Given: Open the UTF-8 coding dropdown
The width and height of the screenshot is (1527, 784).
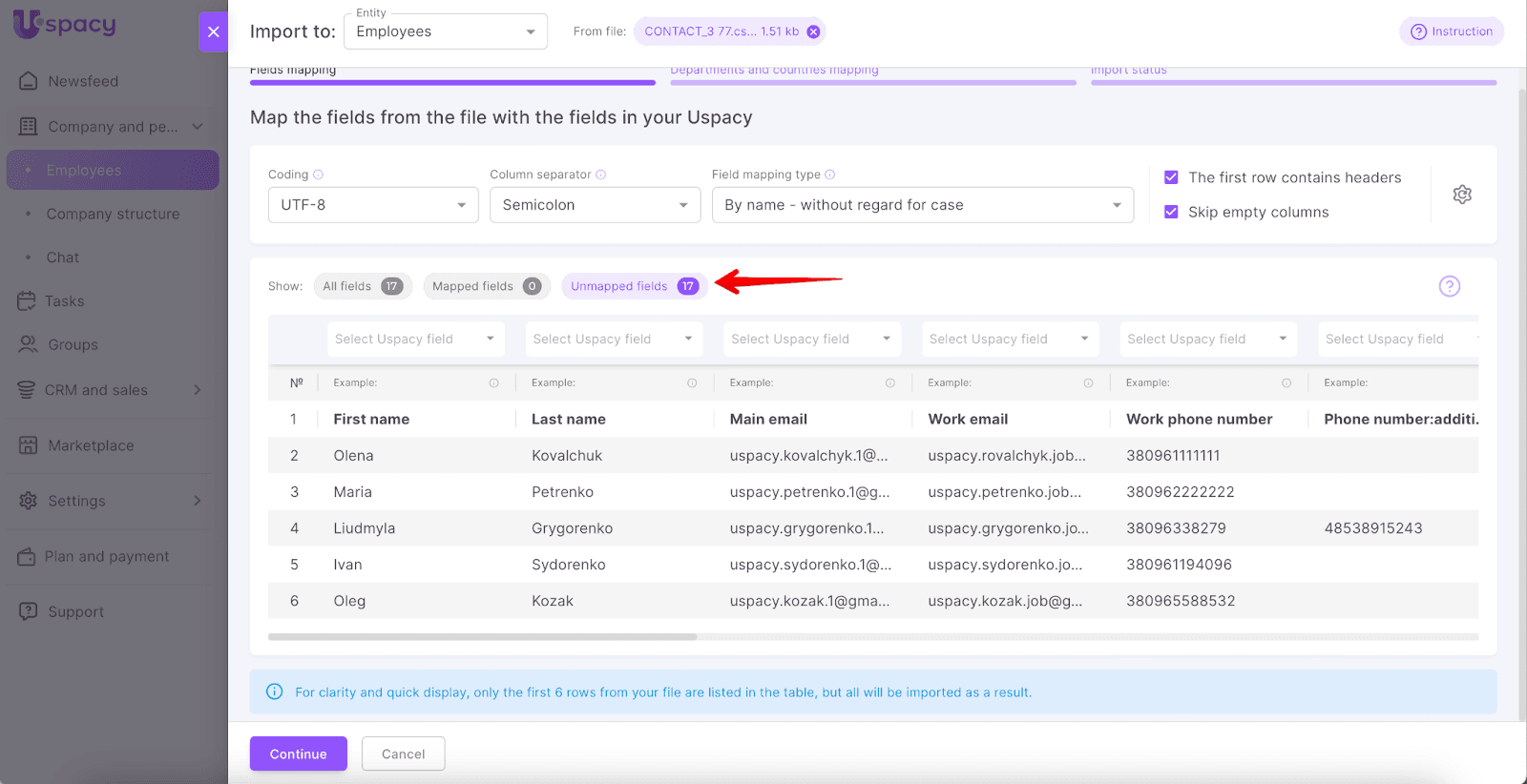Looking at the screenshot, I should (373, 205).
